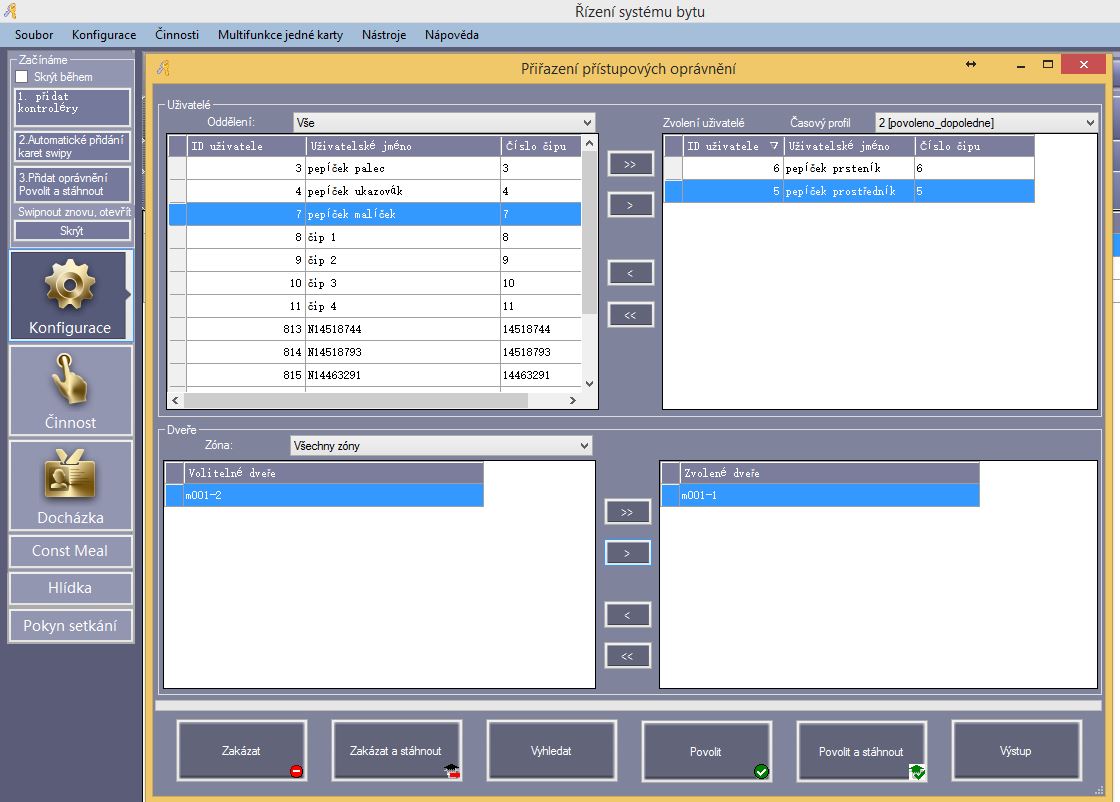Image resolution: width=1120 pixels, height=802 pixels.
Task: Remove selected door with the < button
Action: (627, 615)
